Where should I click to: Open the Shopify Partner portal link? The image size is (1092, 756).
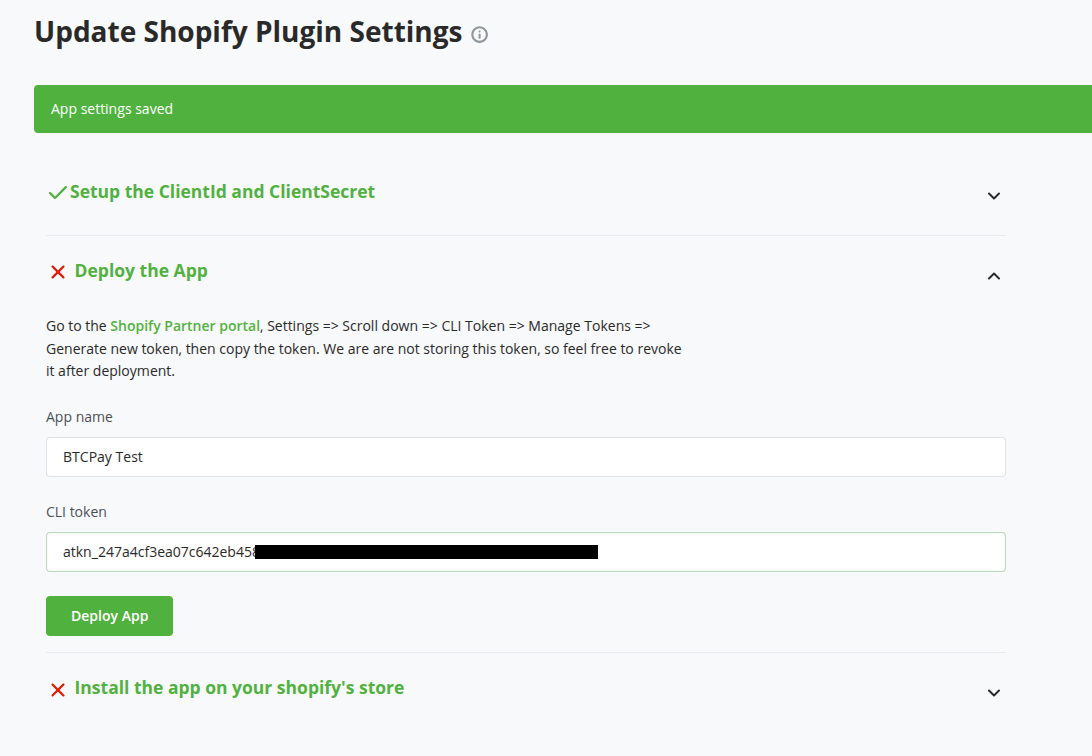184,325
